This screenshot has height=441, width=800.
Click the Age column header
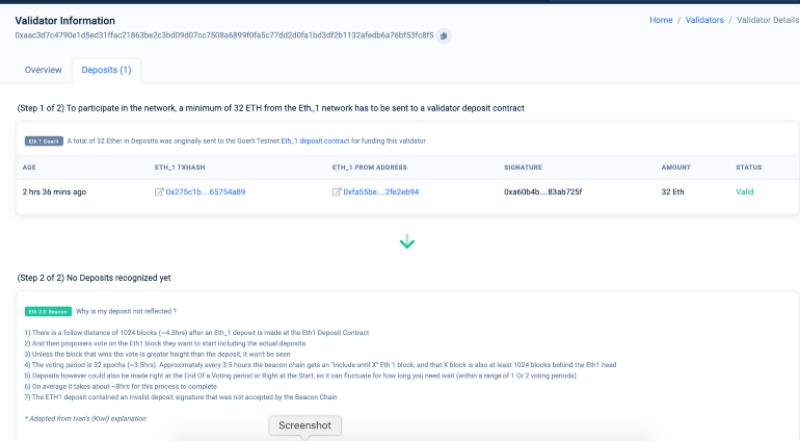pos(30,167)
